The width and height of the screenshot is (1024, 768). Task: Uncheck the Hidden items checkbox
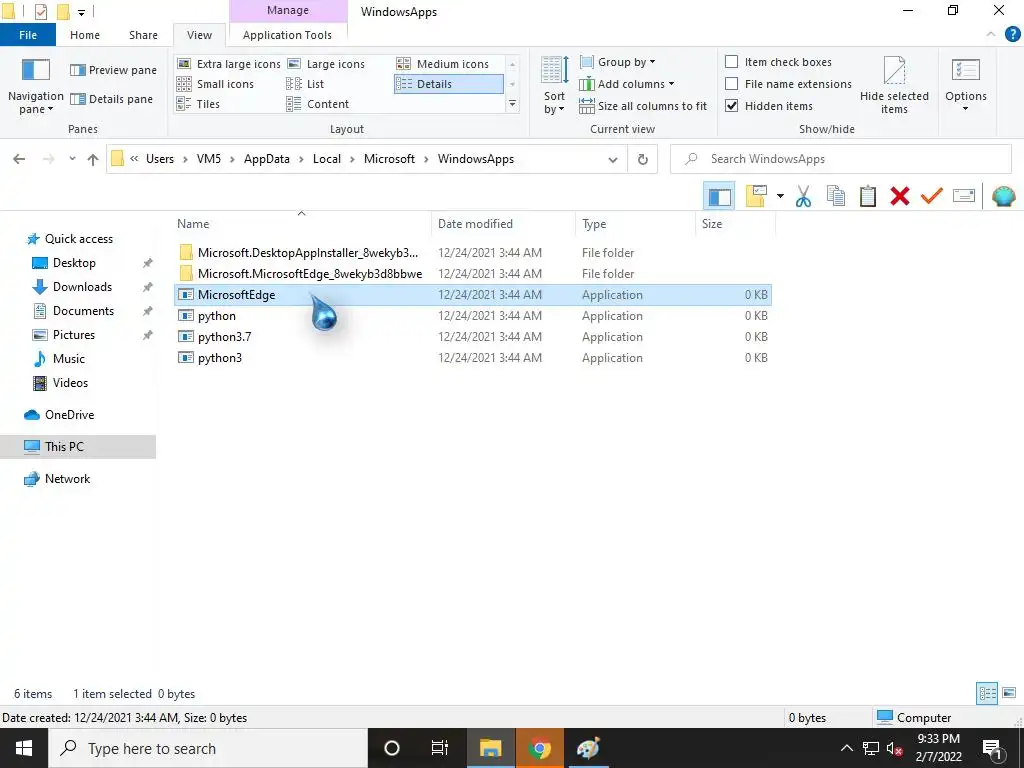click(x=732, y=106)
